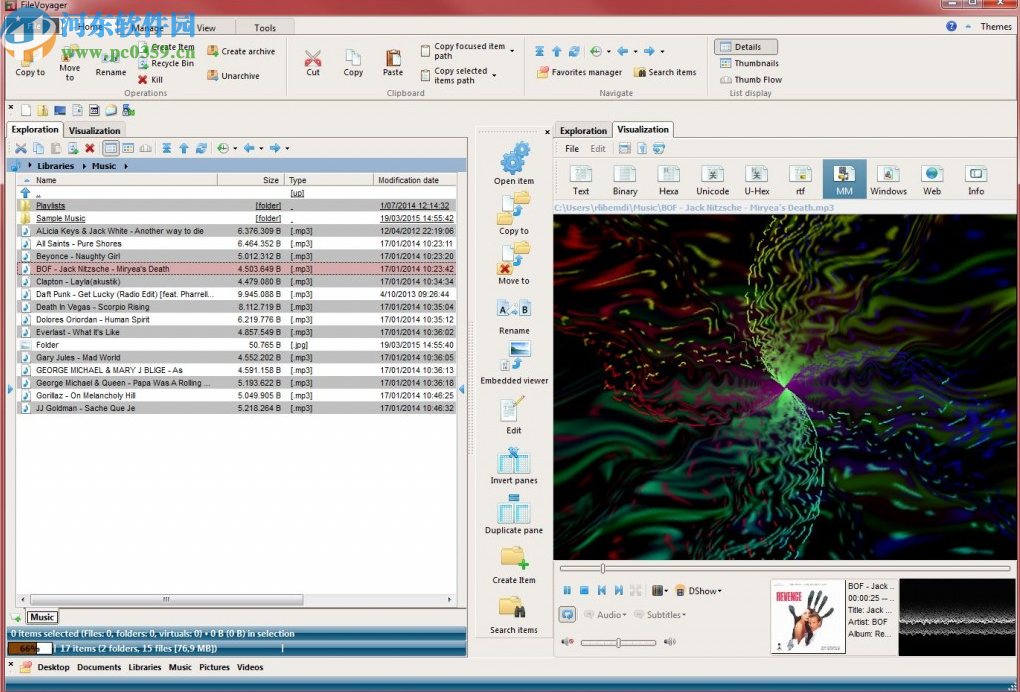The width and height of the screenshot is (1020, 692).
Task: Click the Duplicate pane icon
Action: (514, 515)
